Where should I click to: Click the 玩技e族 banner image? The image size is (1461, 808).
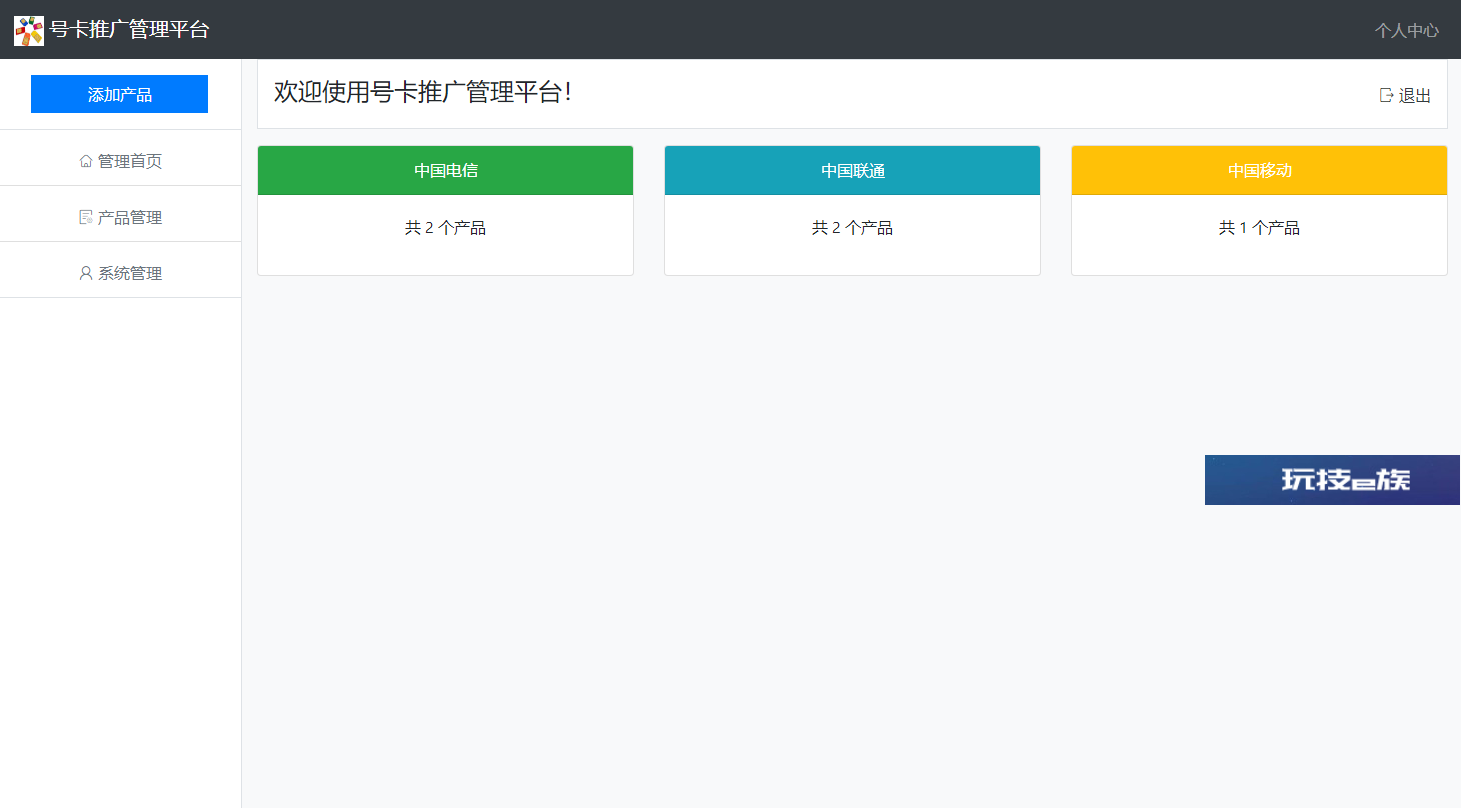[1332, 480]
